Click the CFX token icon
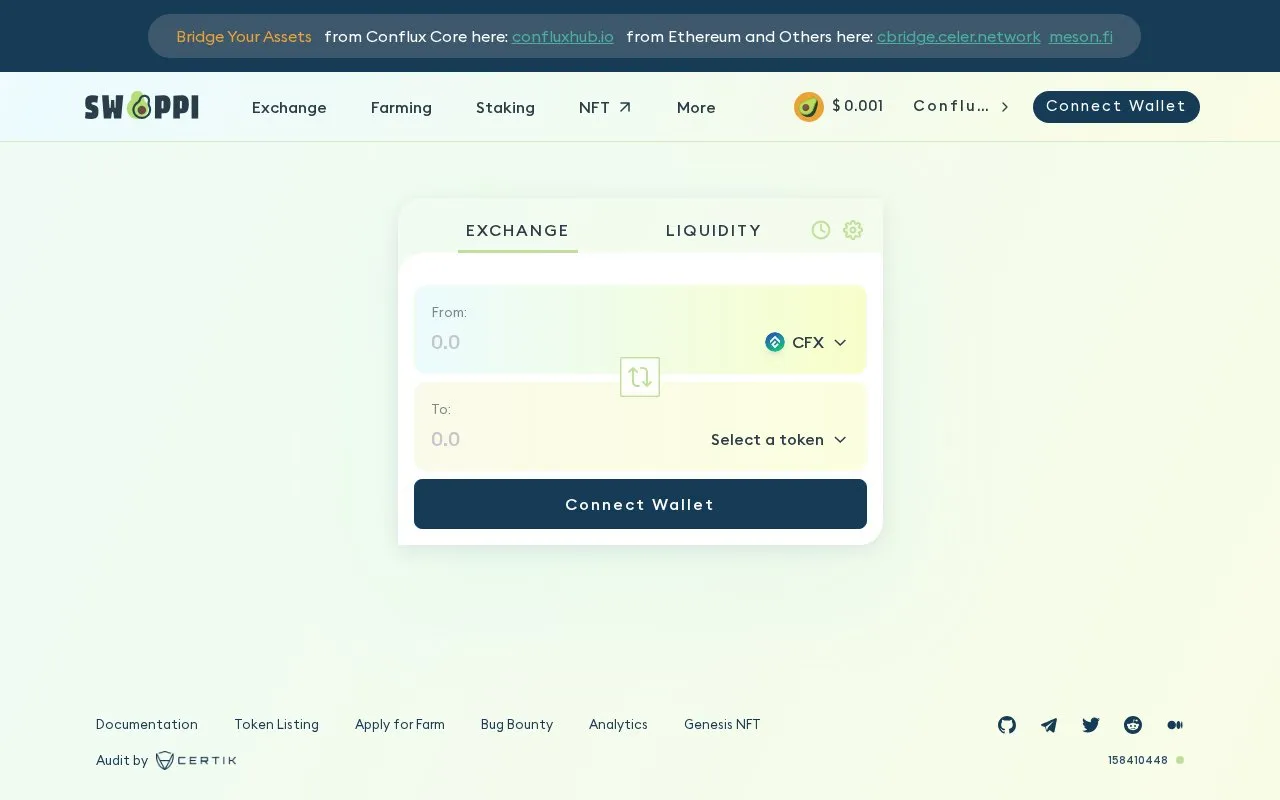 pyautogui.click(x=775, y=342)
